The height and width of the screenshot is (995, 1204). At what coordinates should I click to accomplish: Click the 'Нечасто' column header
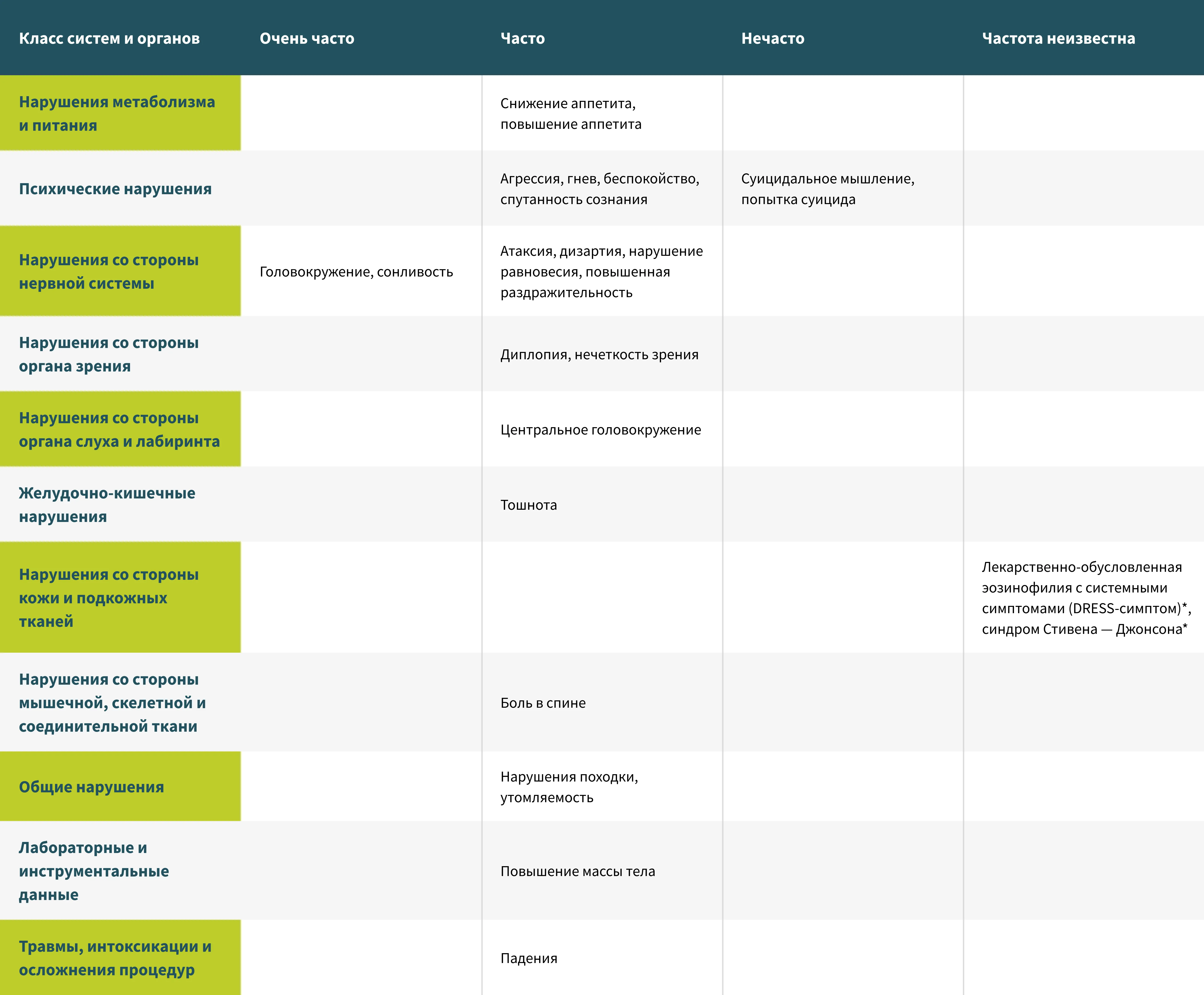click(772, 38)
